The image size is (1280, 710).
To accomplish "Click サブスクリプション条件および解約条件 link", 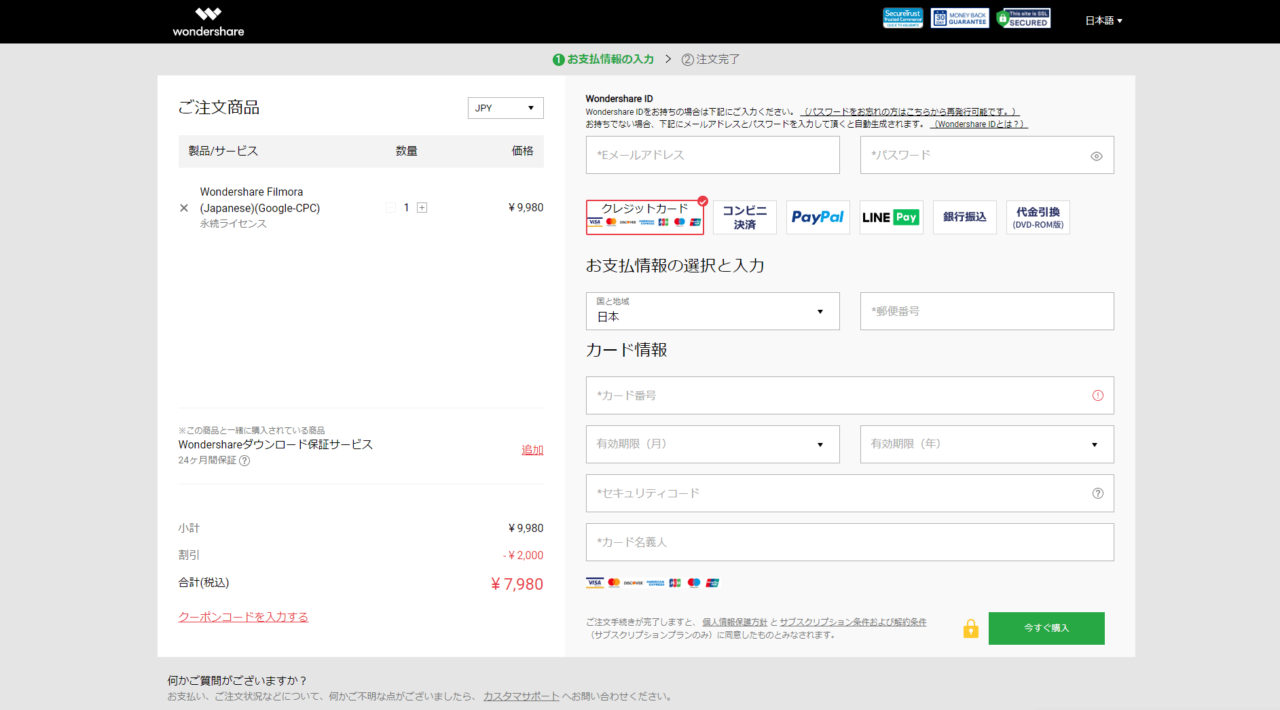I will coord(853,622).
